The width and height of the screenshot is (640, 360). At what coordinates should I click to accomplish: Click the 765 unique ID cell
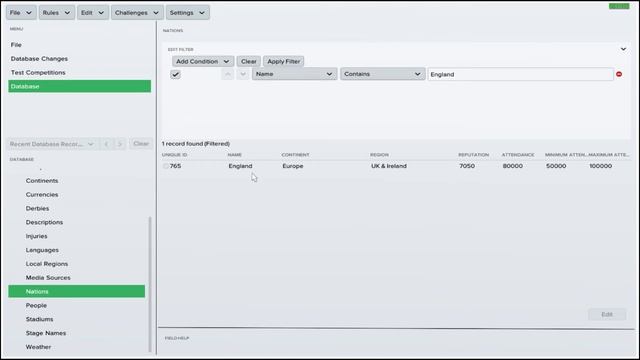point(176,166)
